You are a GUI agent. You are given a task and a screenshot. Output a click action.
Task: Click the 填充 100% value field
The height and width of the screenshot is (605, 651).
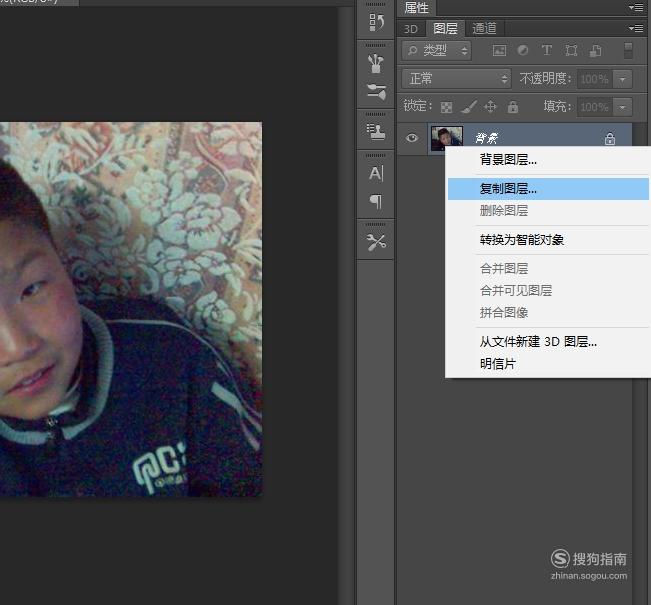[x=595, y=107]
